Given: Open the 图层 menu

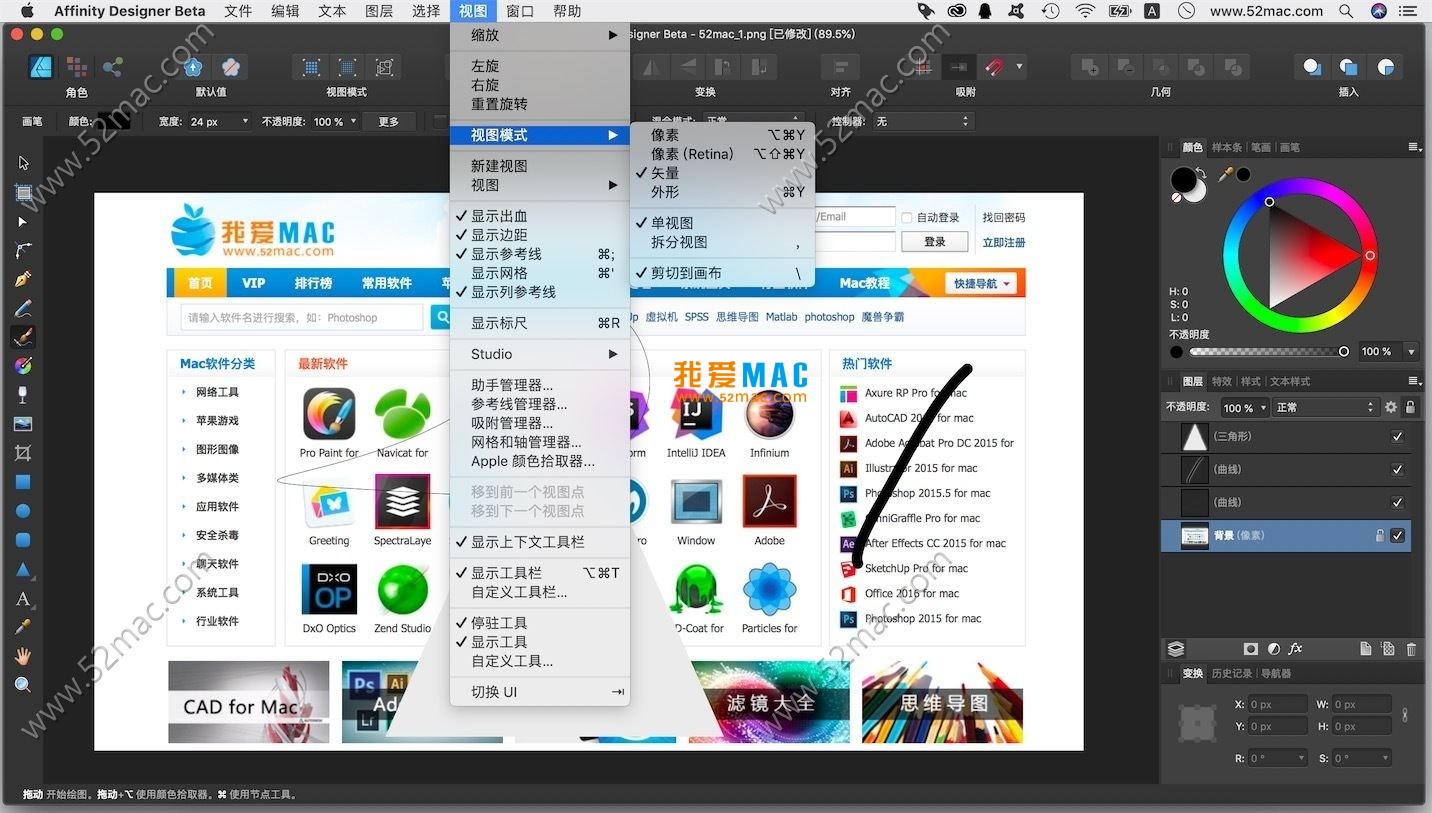Looking at the screenshot, I should click(379, 11).
